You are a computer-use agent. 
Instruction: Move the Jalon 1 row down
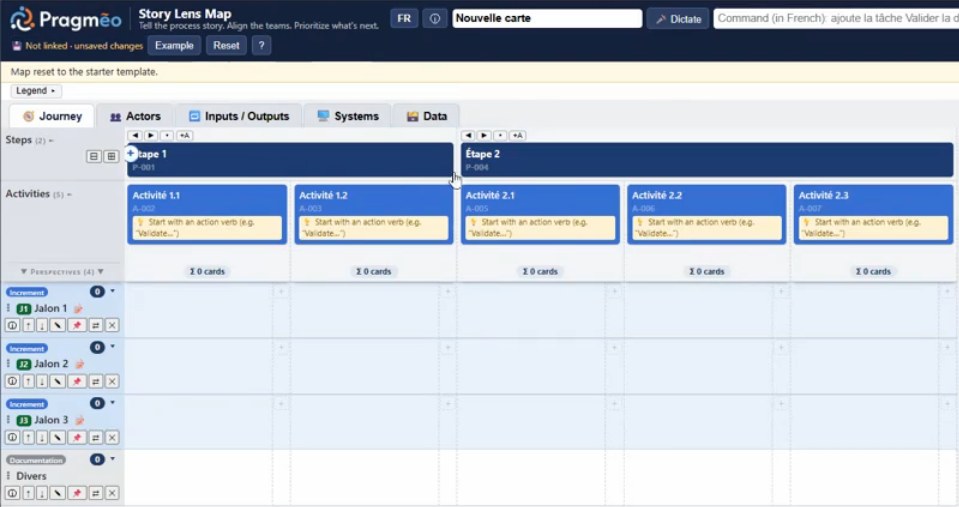click(x=42, y=325)
